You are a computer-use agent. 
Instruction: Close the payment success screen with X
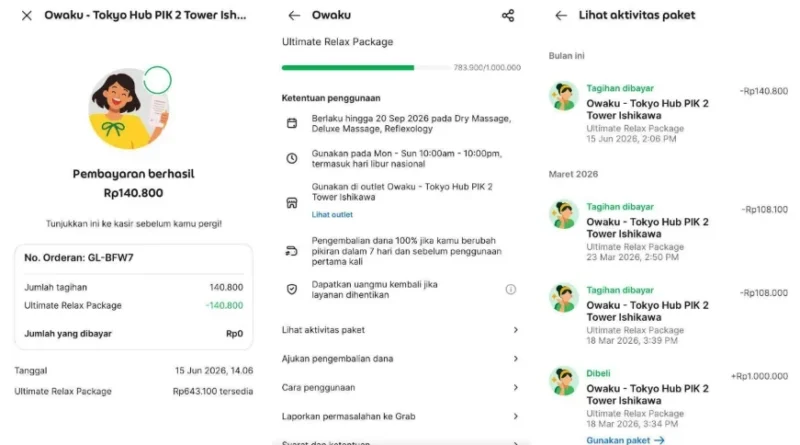tap(27, 16)
